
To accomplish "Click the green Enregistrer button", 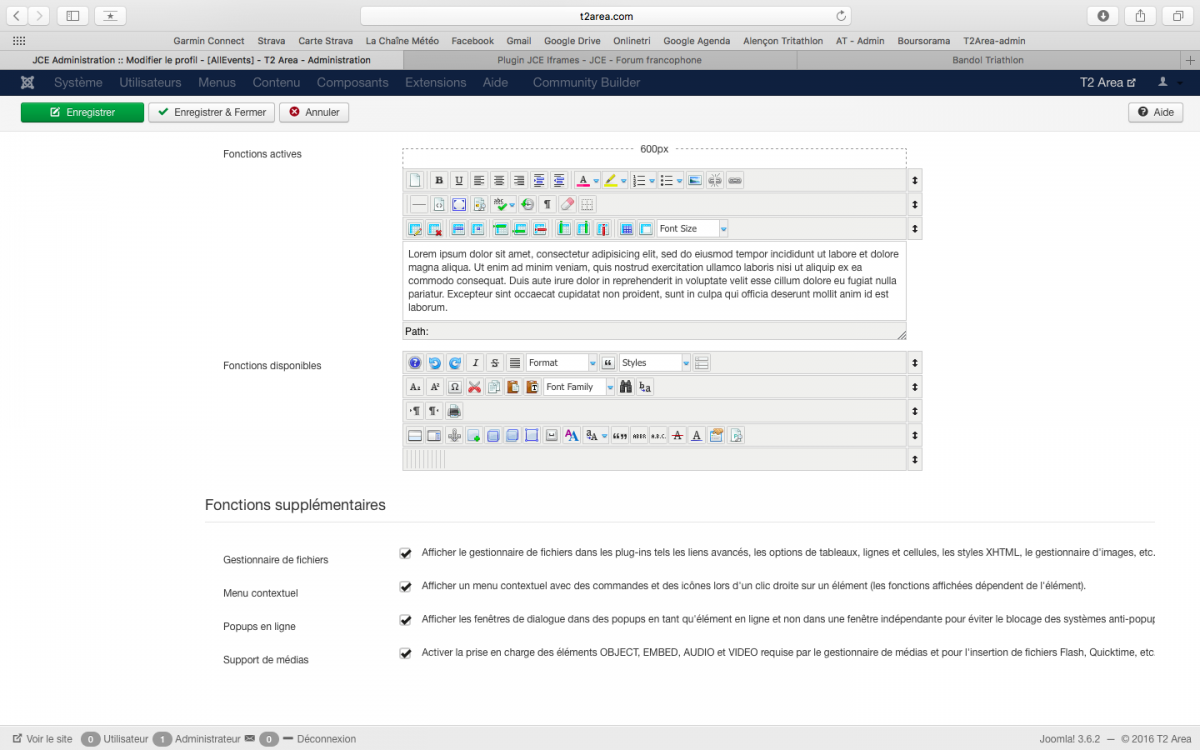I will coord(82,112).
